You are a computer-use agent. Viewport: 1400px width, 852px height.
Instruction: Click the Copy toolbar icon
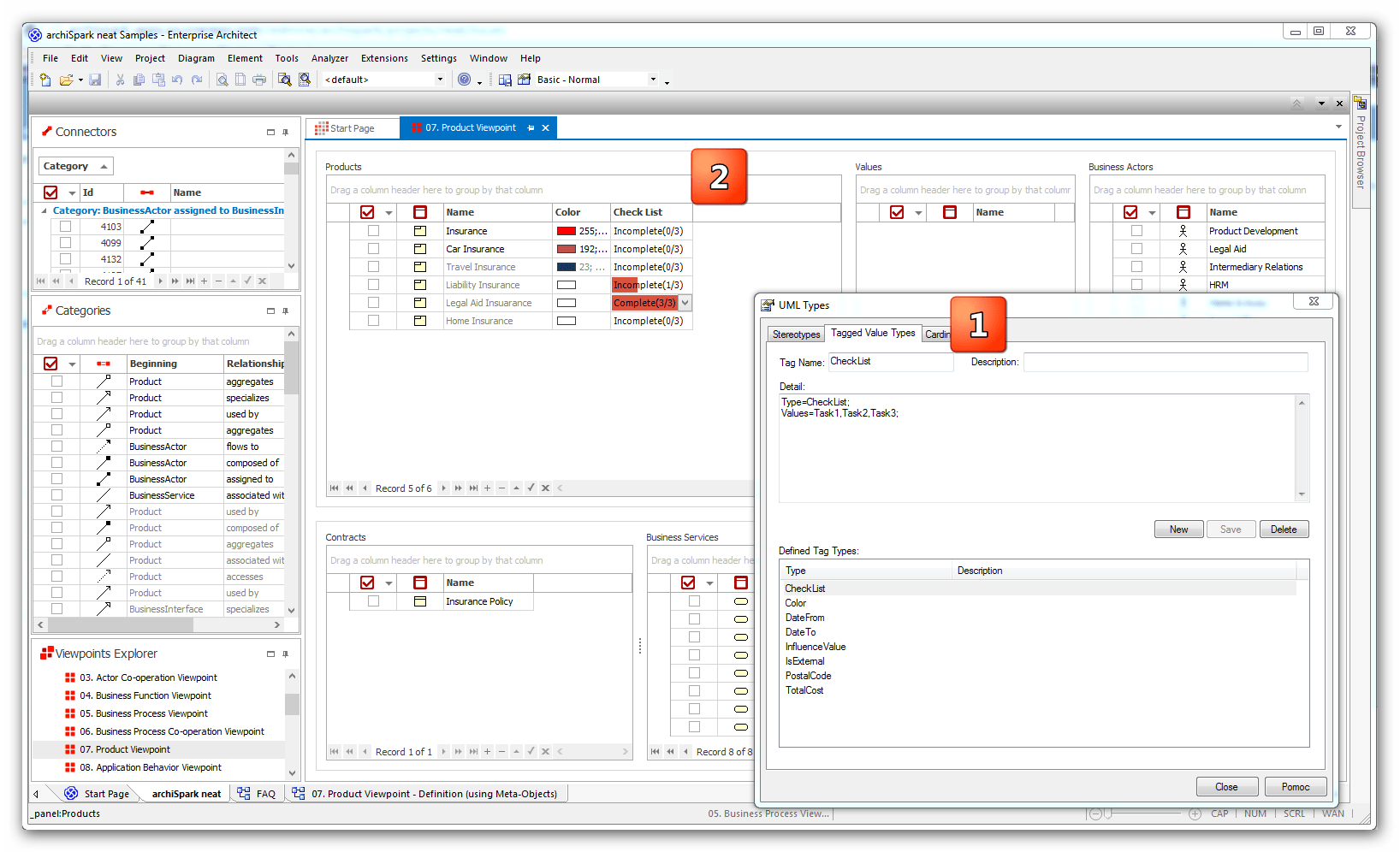[x=139, y=80]
